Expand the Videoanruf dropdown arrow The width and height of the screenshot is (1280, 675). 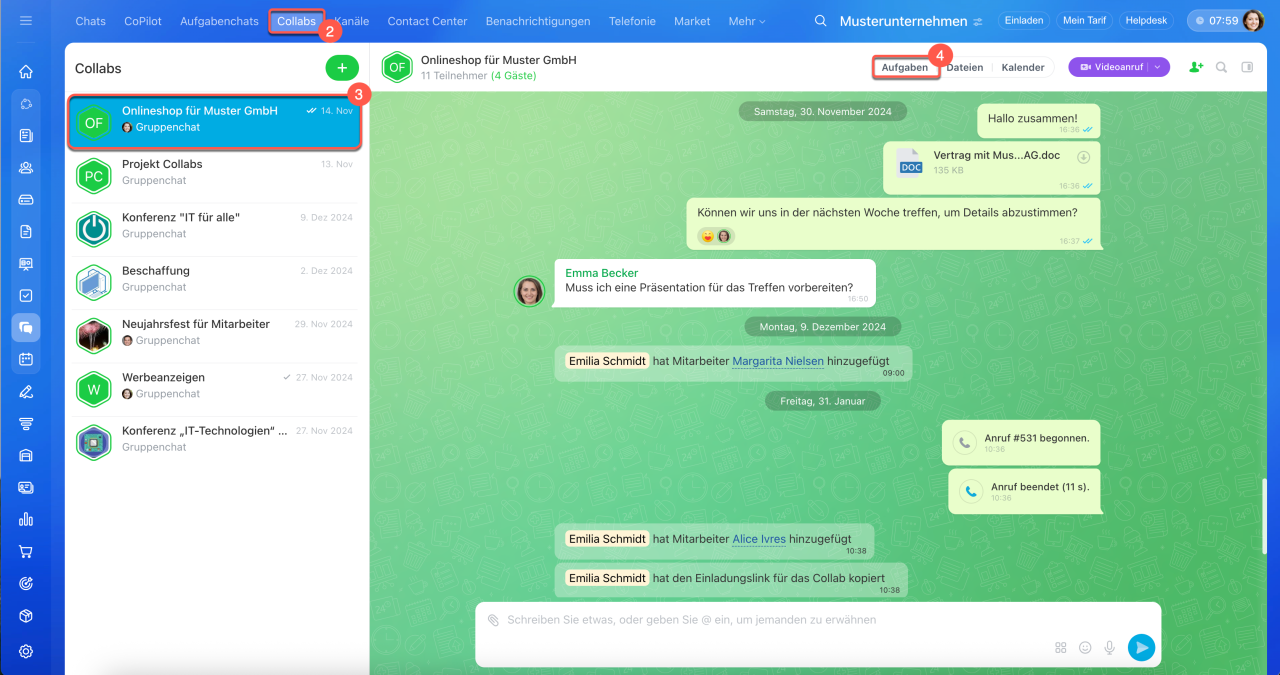(x=1158, y=67)
